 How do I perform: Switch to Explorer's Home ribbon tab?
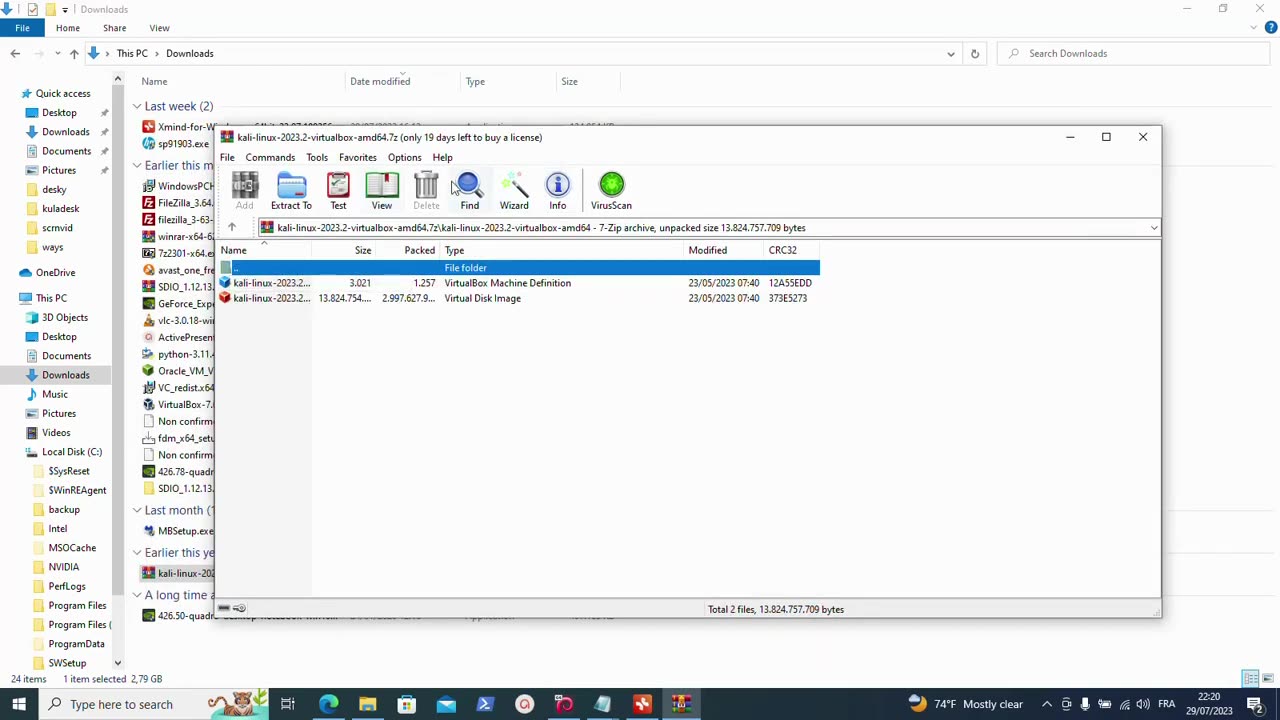point(67,28)
